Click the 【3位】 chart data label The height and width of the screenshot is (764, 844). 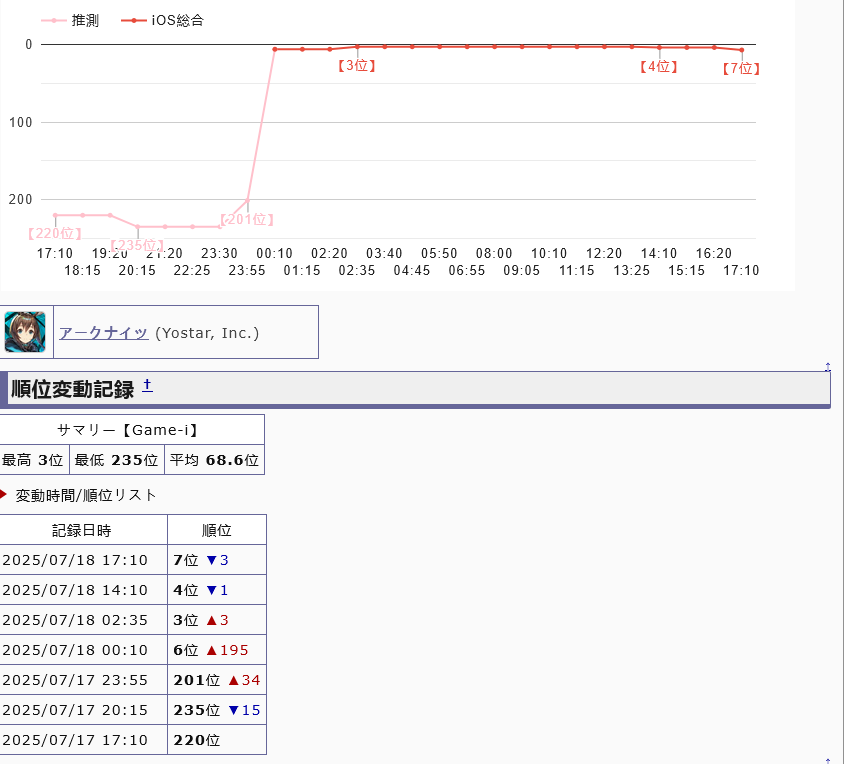tap(356, 66)
